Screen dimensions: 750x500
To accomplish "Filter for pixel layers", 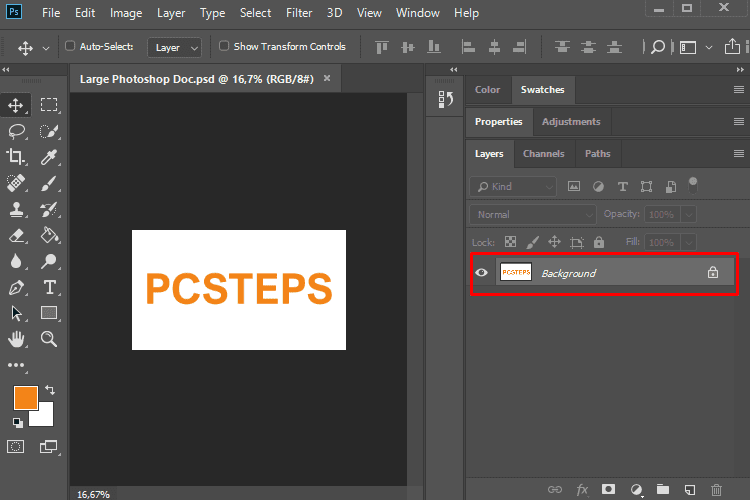I will tap(574, 186).
